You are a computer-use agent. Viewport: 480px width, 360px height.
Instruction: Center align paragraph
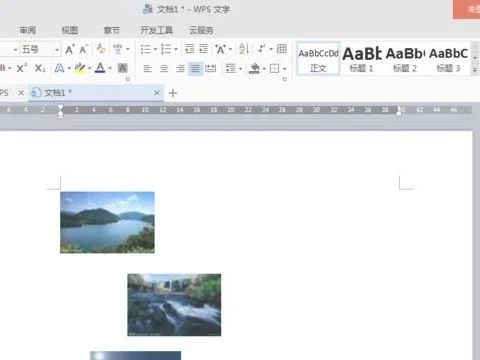click(x=164, y=69)
